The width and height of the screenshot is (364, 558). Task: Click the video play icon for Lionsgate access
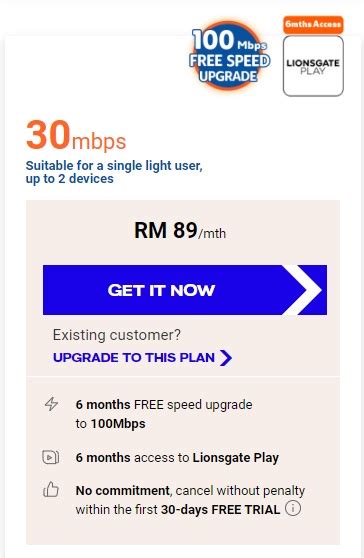(x=51, y=457)
